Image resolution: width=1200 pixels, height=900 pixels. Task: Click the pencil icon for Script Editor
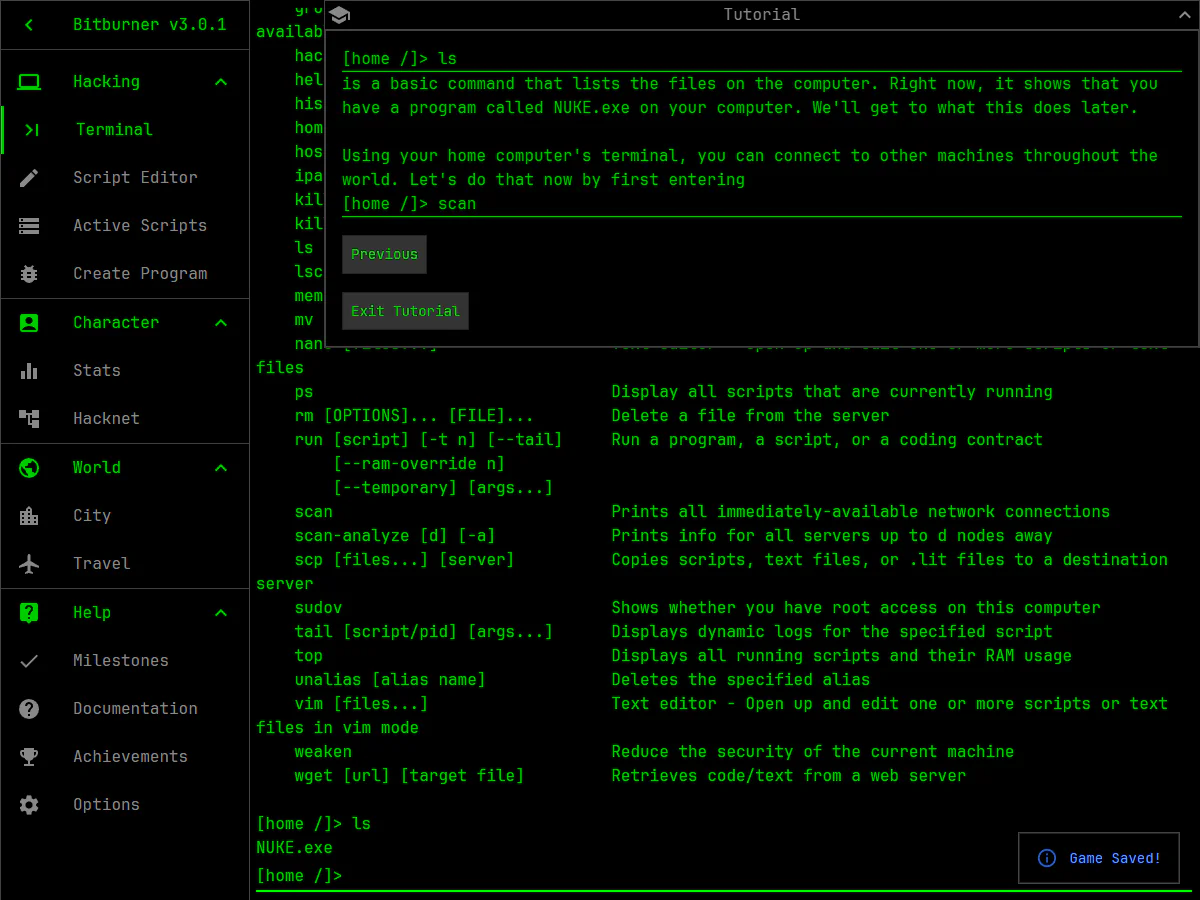[x=29, y=178]
